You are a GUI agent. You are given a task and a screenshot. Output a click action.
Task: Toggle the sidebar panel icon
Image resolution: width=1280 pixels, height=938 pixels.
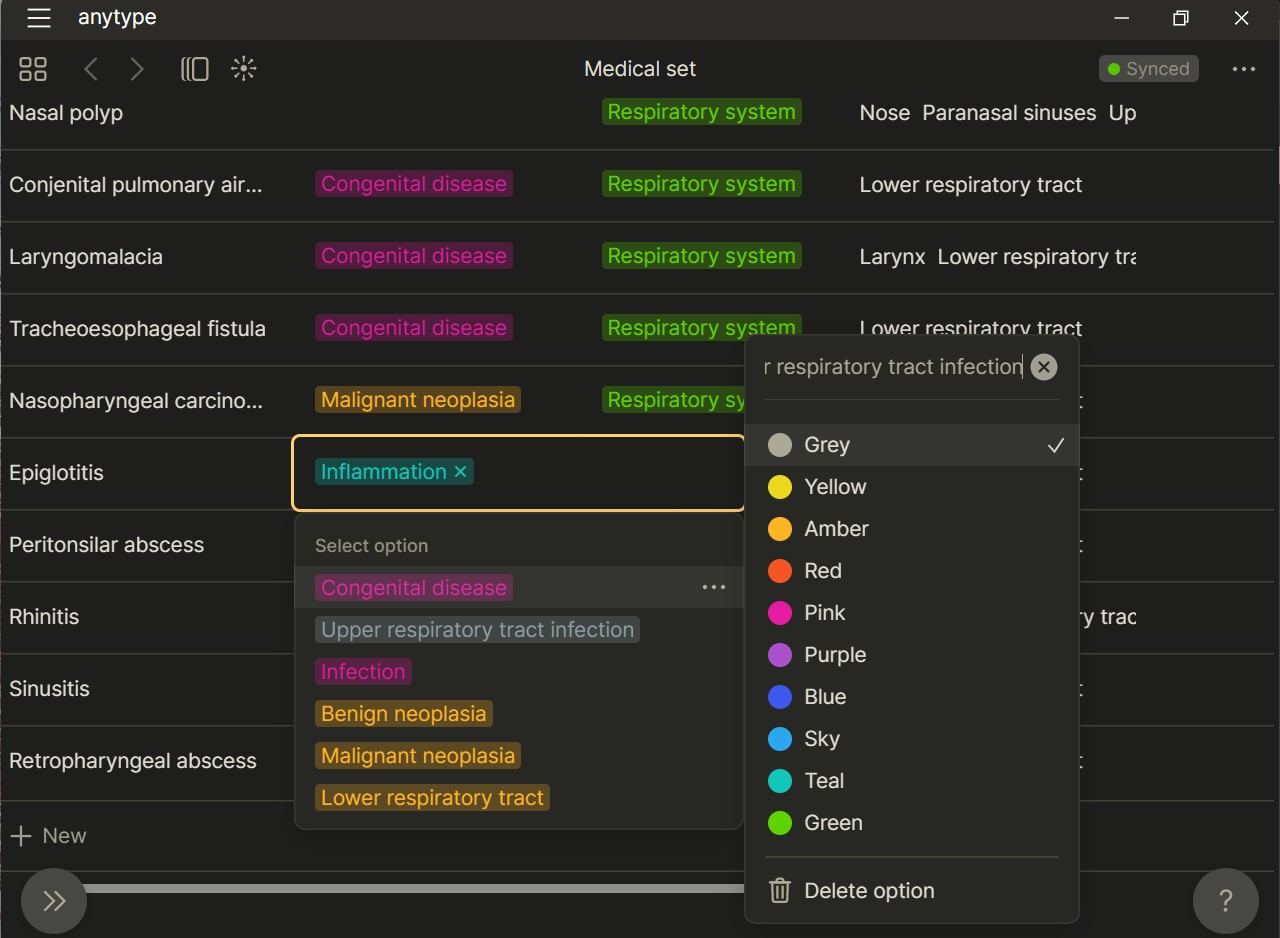coord(194,69)
